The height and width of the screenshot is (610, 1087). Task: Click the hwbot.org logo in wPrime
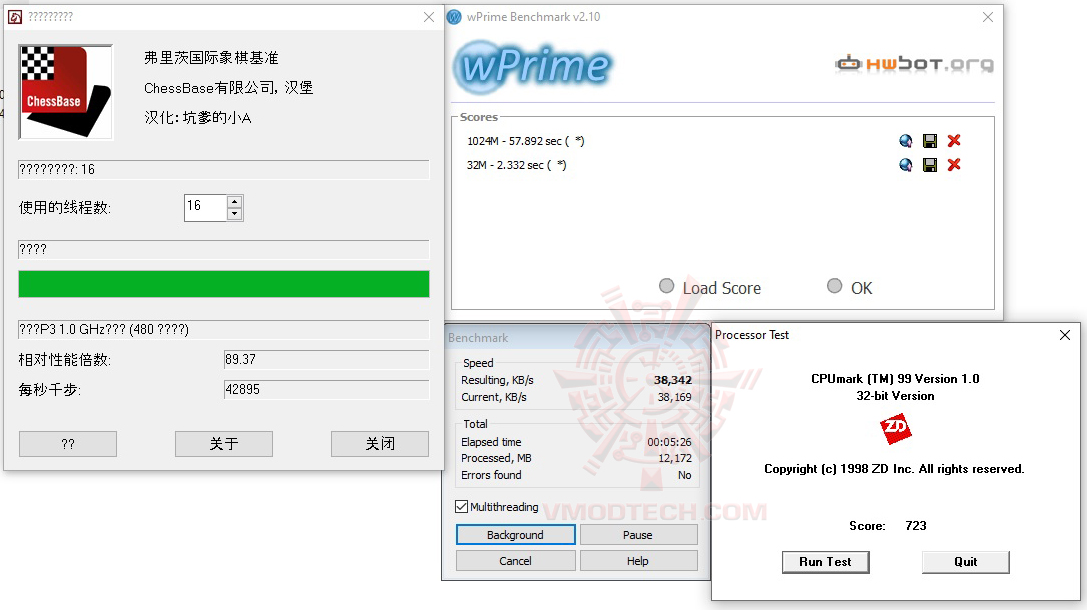(x=914, y=64)
